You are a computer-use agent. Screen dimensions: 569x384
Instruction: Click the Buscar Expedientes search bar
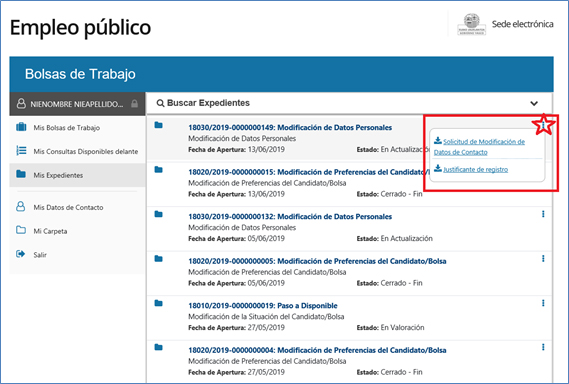pyautogui.click(x=349, y=103)
